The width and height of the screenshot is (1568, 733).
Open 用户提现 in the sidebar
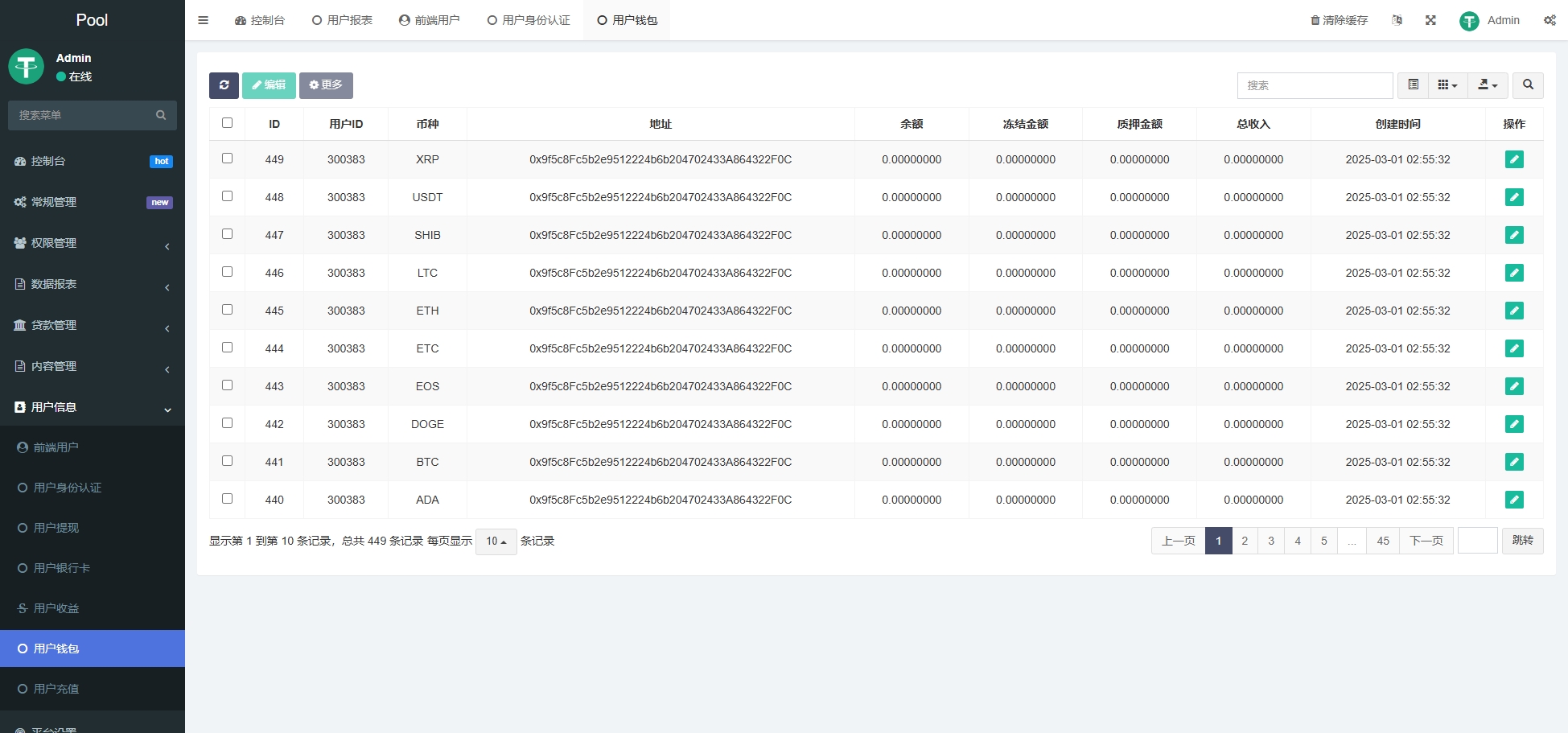56,528
